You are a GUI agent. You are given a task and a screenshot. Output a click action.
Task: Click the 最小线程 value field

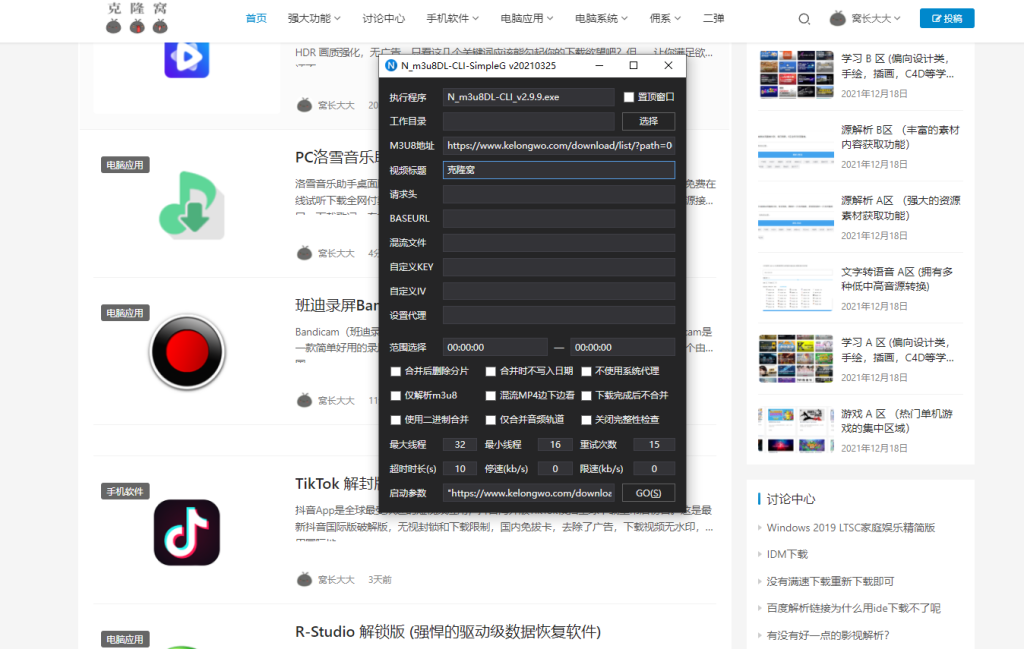click(x=555, y=445)
